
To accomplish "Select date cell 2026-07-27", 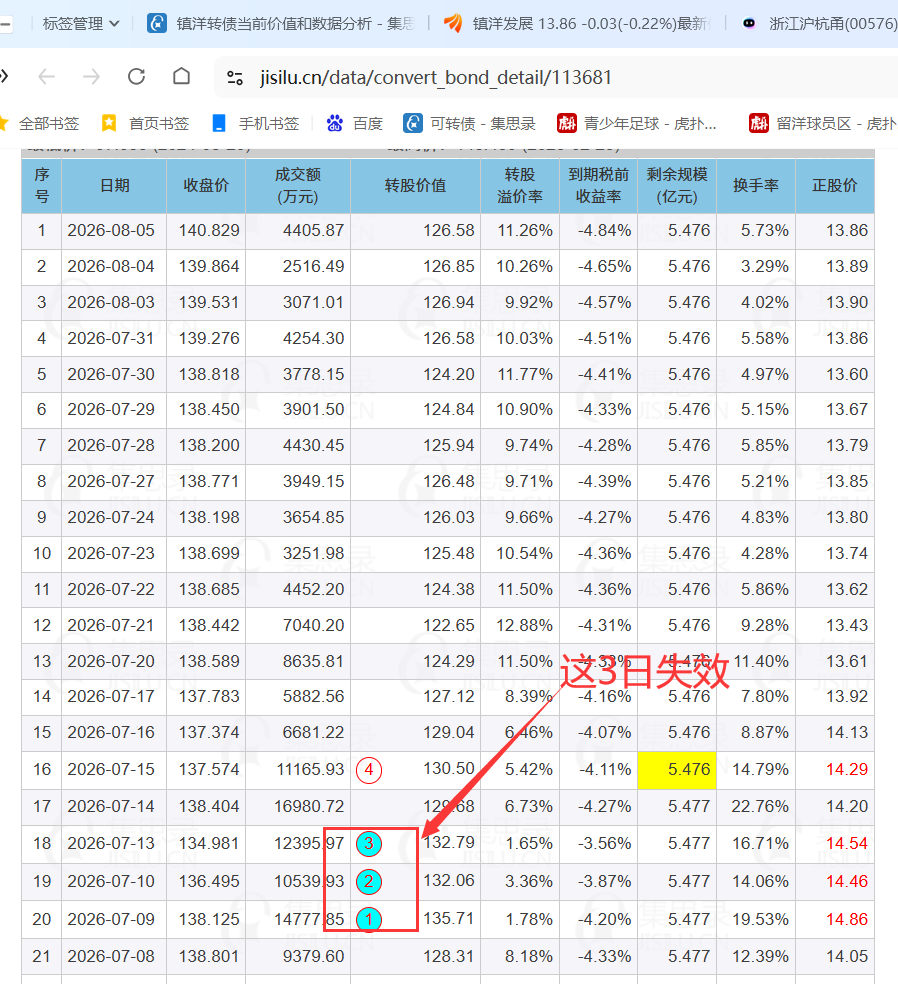I will tap(111, 481).
